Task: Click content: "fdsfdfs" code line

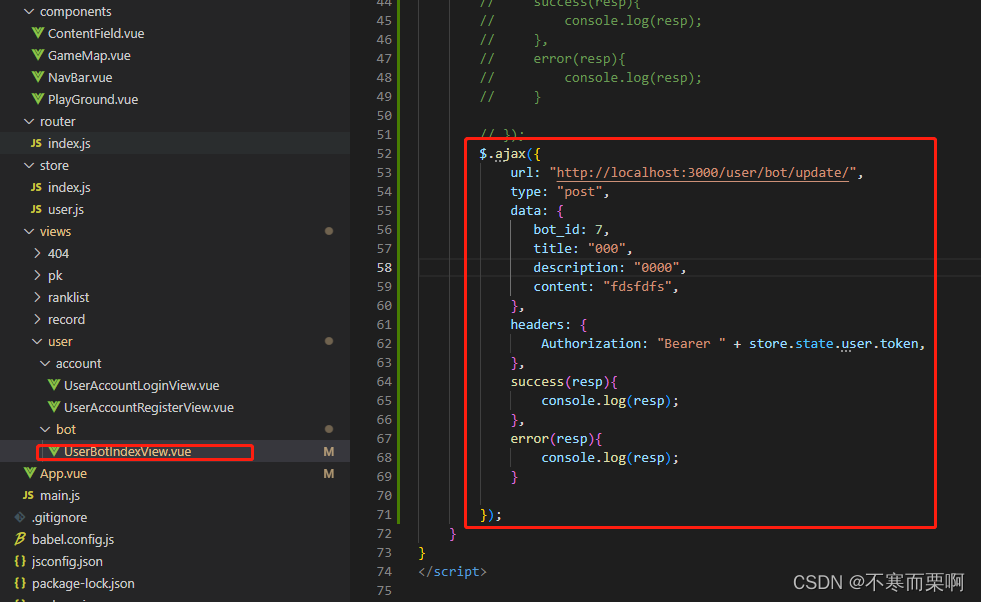Action: (x=606, y=287)
